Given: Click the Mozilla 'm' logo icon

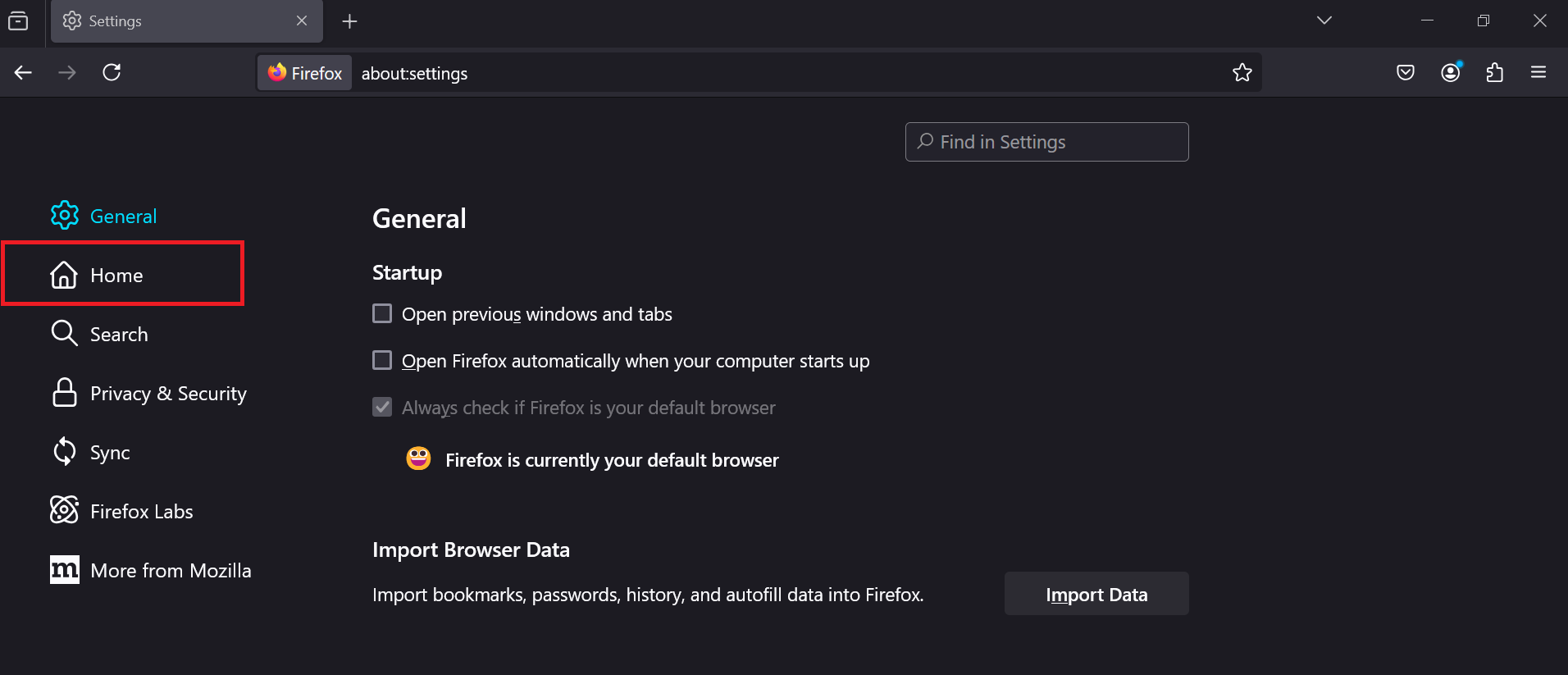Looking at the screenshot, I should coord(65,569).
